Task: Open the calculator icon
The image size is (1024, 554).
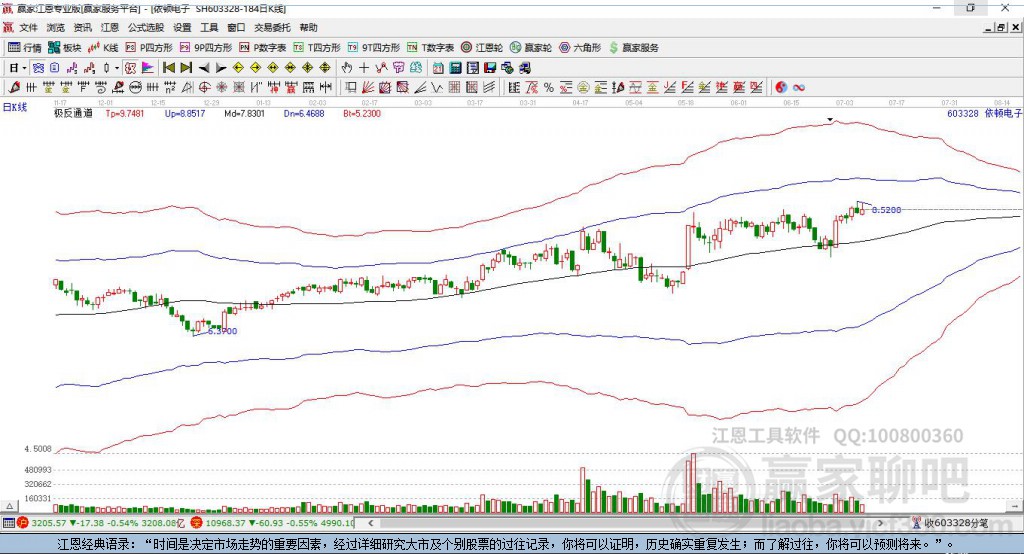Action: tap(455, 68)
